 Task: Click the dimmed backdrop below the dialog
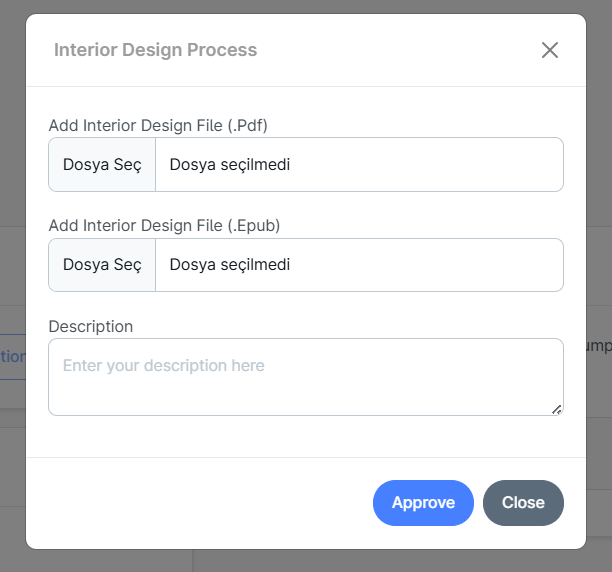coord(300,561)
